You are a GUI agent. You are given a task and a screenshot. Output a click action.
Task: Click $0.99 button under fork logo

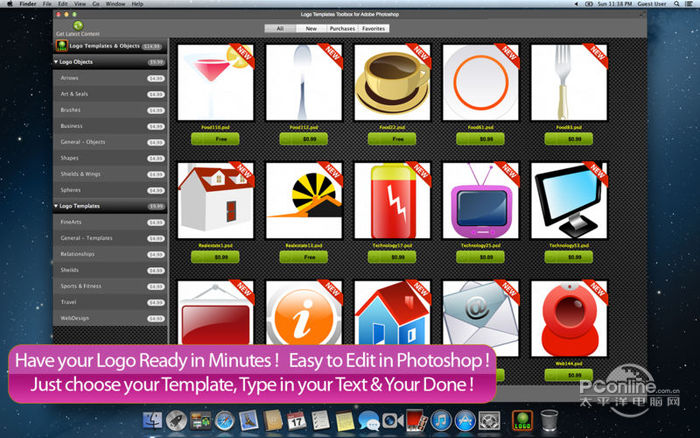pos(569,139)
